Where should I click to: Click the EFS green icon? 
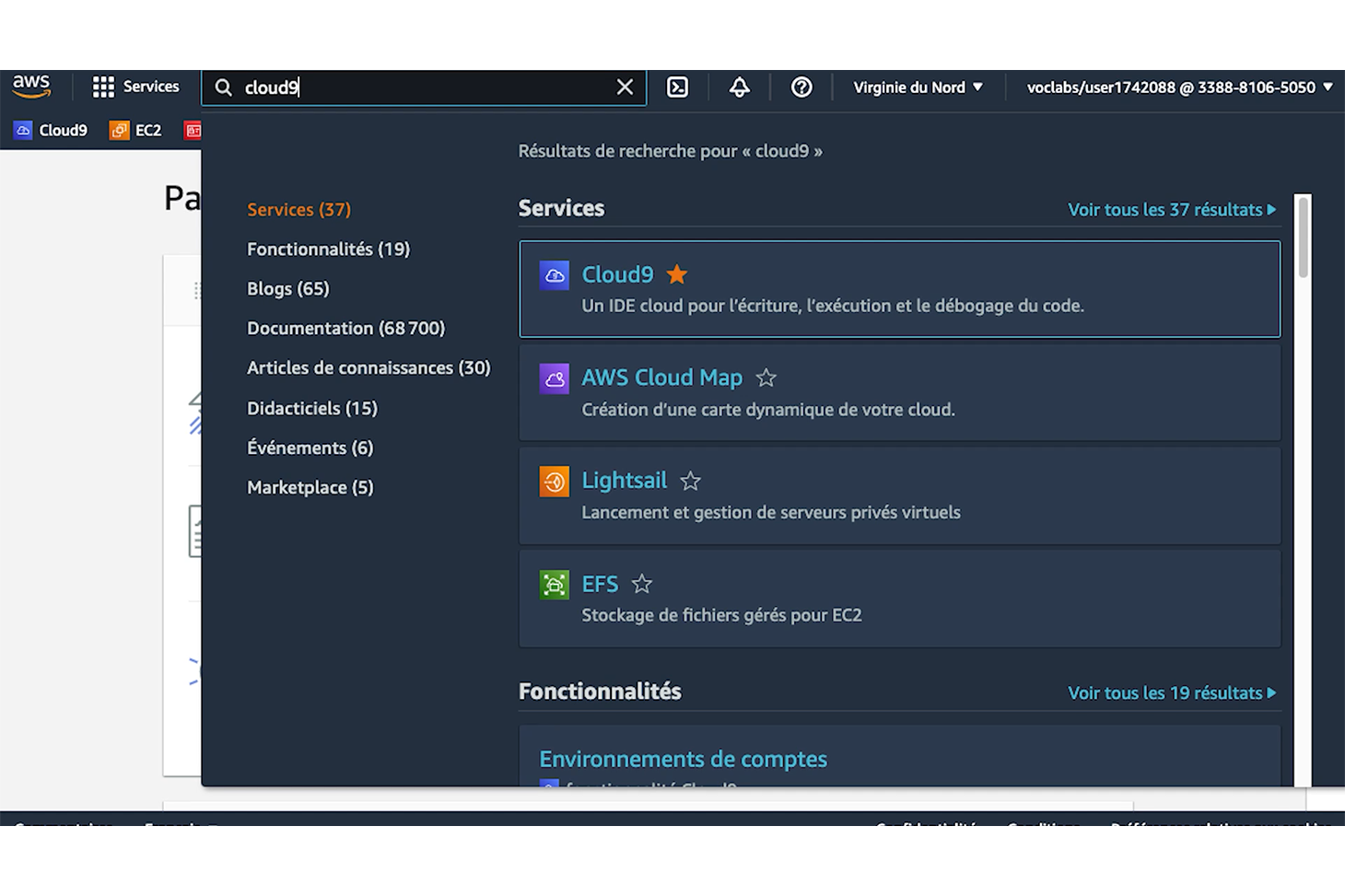[x=554, y=585]
